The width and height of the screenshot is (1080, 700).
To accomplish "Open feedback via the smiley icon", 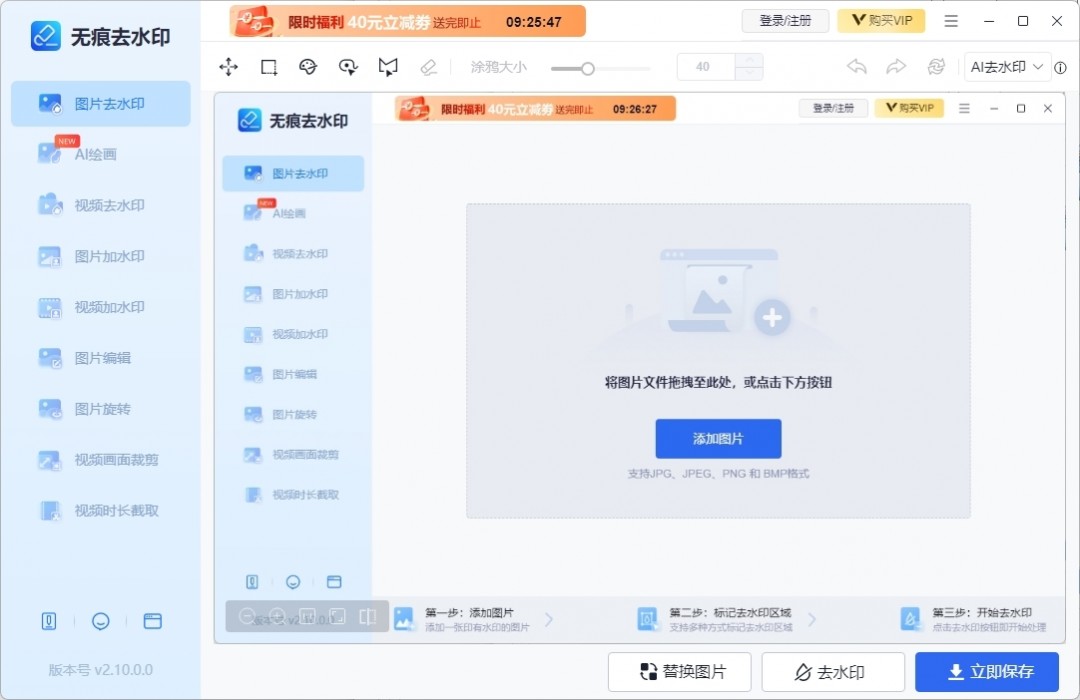I will pos(100,621).
